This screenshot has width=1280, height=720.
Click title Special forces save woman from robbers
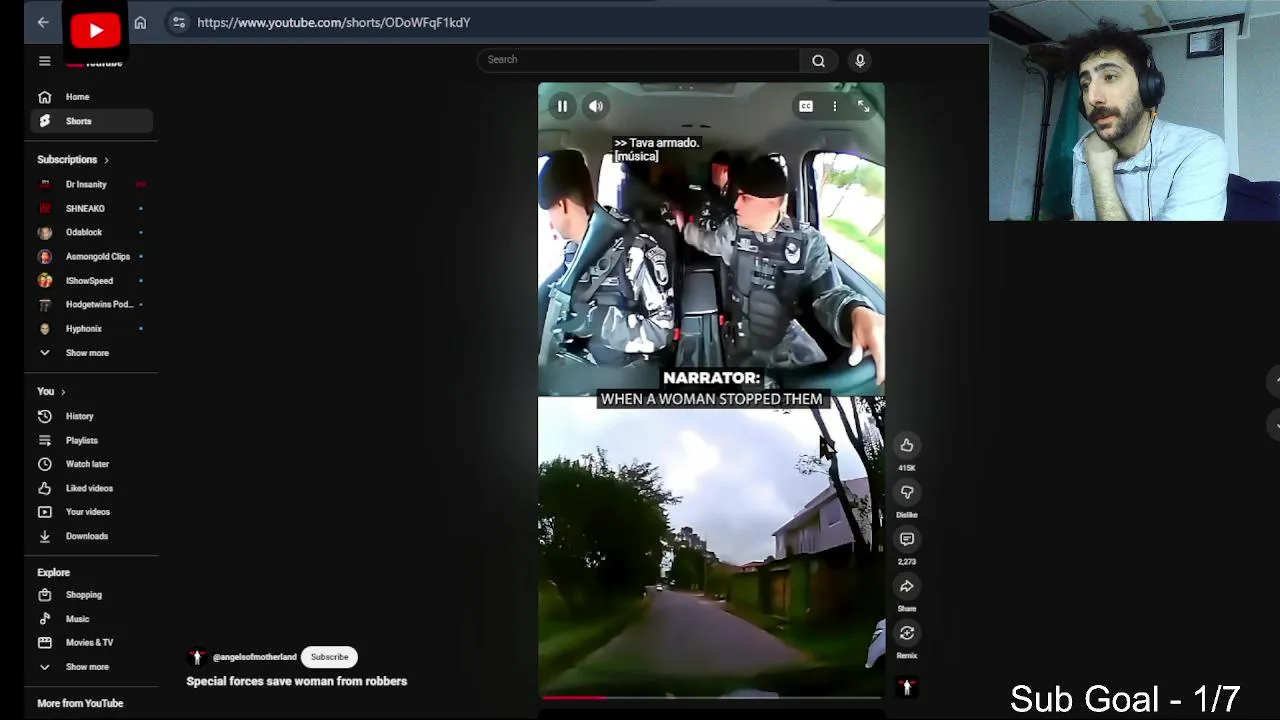(297, 681)
